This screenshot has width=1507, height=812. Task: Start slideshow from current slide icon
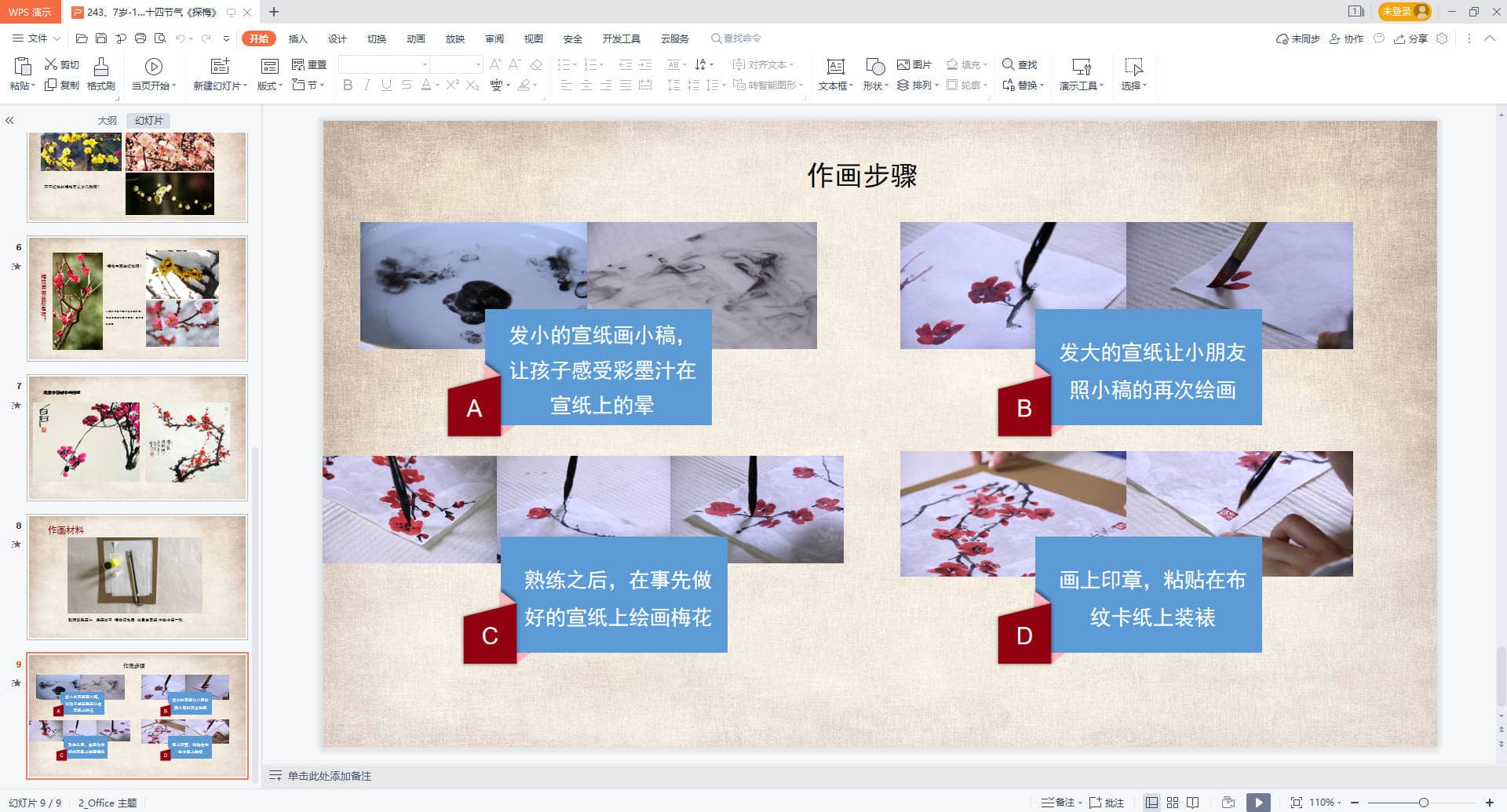[154, 66]
